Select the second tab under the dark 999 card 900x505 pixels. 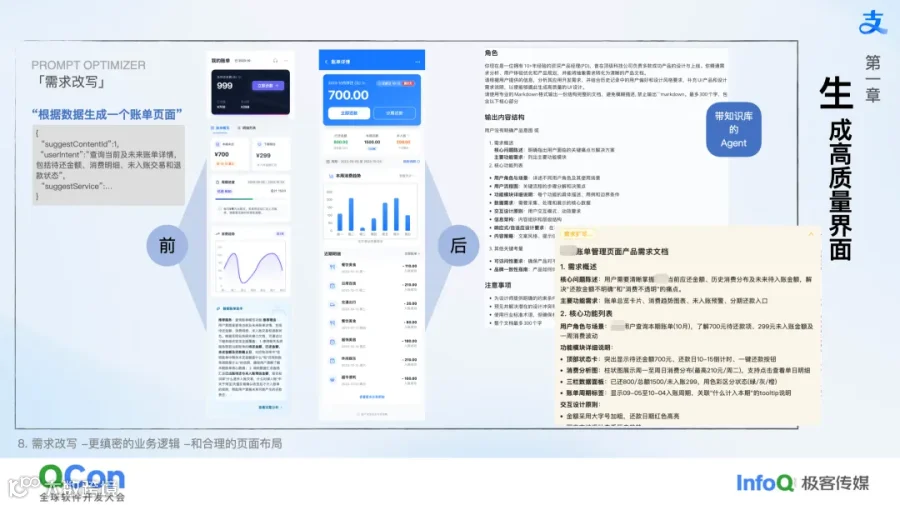[247, 128]
